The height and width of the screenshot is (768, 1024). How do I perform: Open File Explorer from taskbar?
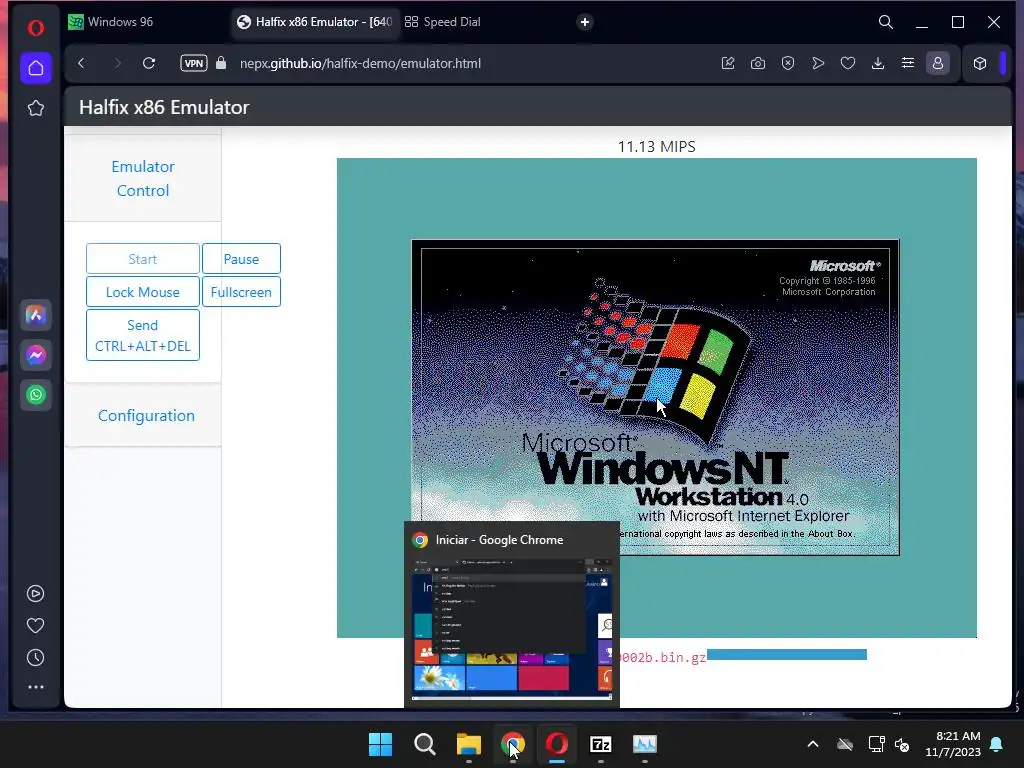coord(468,744)
